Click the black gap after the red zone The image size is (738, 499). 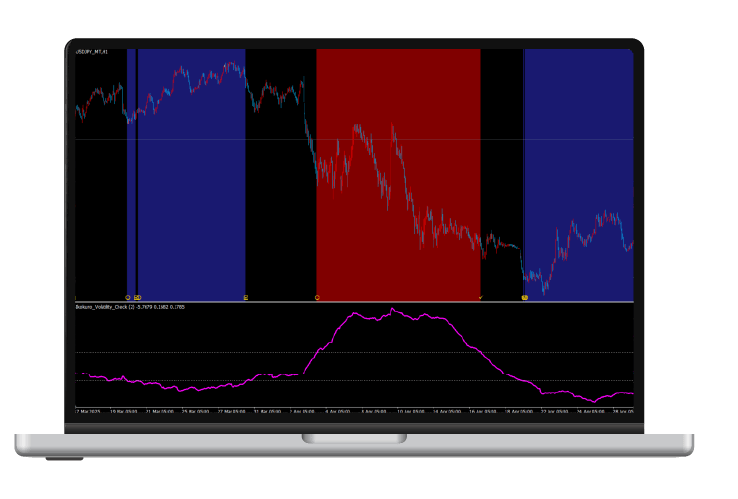click(502, 150)
